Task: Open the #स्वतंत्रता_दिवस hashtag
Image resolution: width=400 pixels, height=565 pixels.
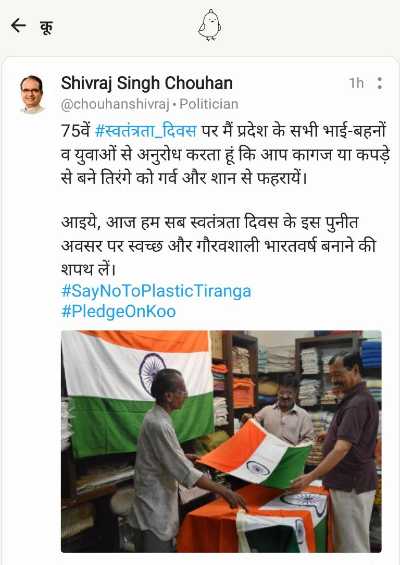Action: (x=146, y=130)
